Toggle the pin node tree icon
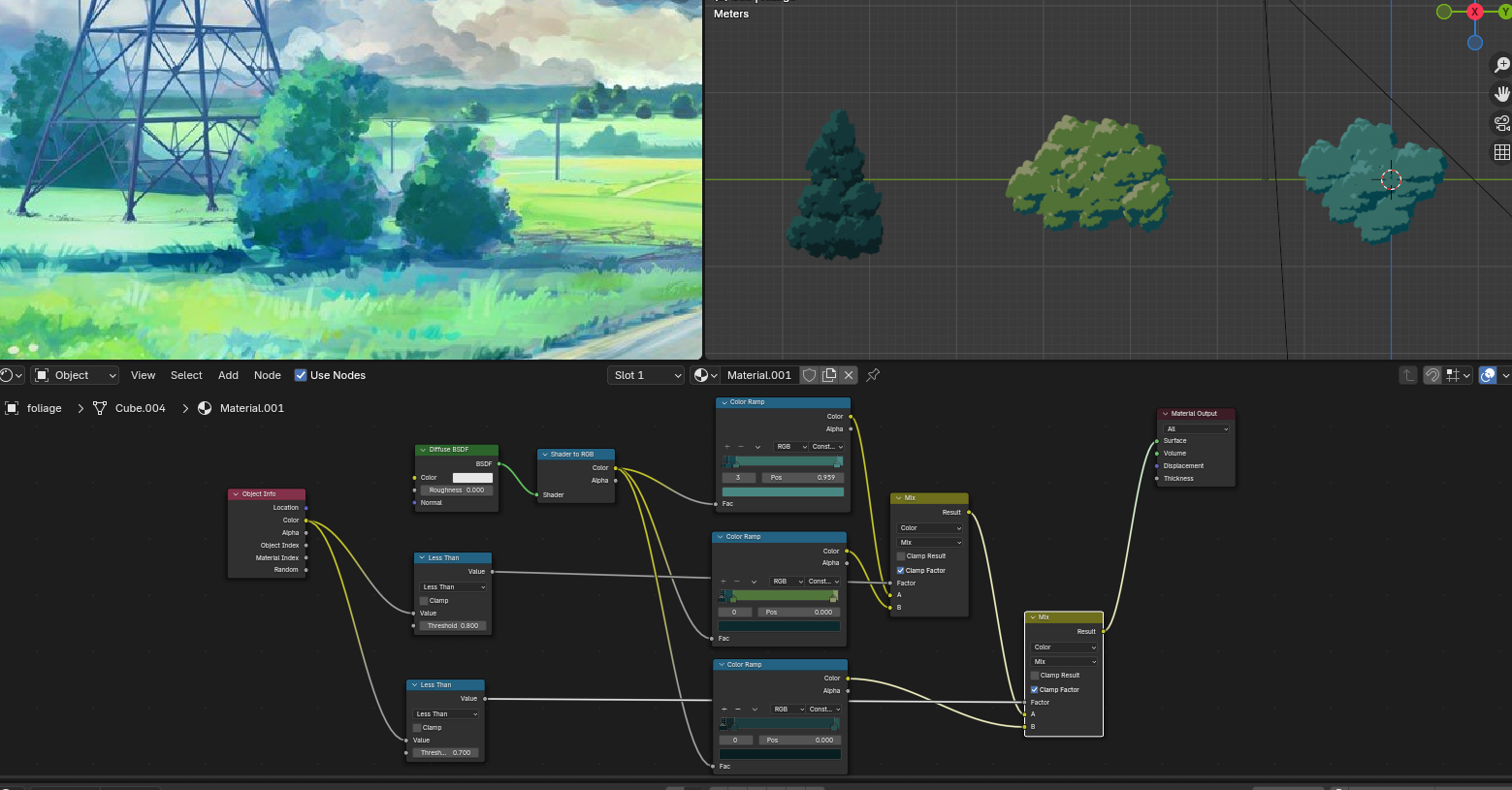 pyautogui.click(x=873, y=375)
